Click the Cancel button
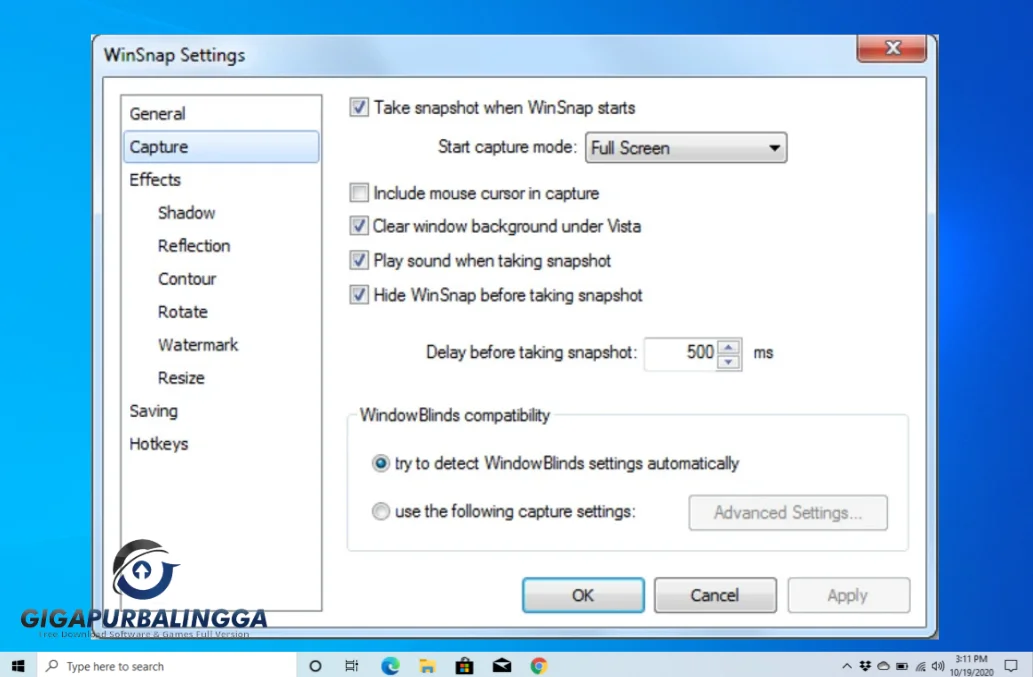The width and height of the screenshot is (1033, 677). (x=715, y=595)
